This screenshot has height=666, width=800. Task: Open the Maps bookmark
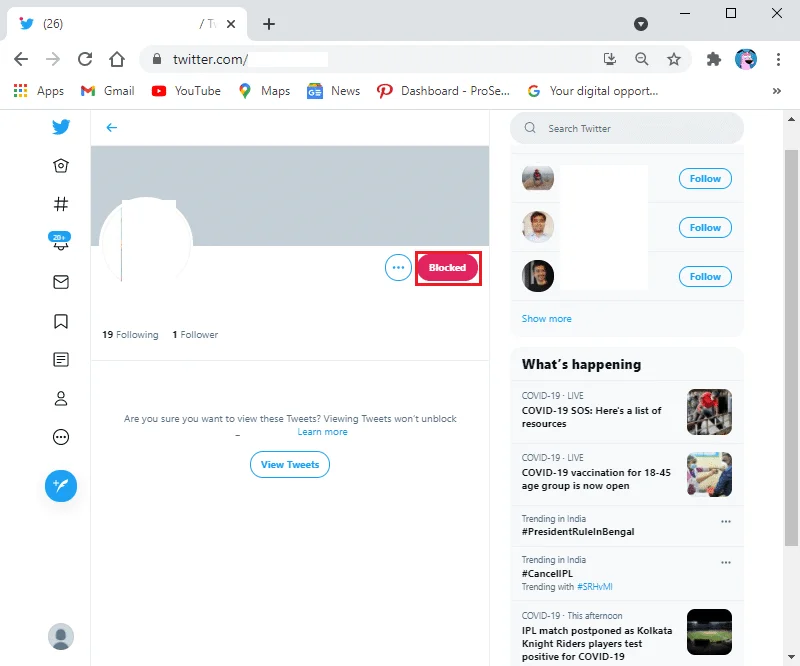264,91
